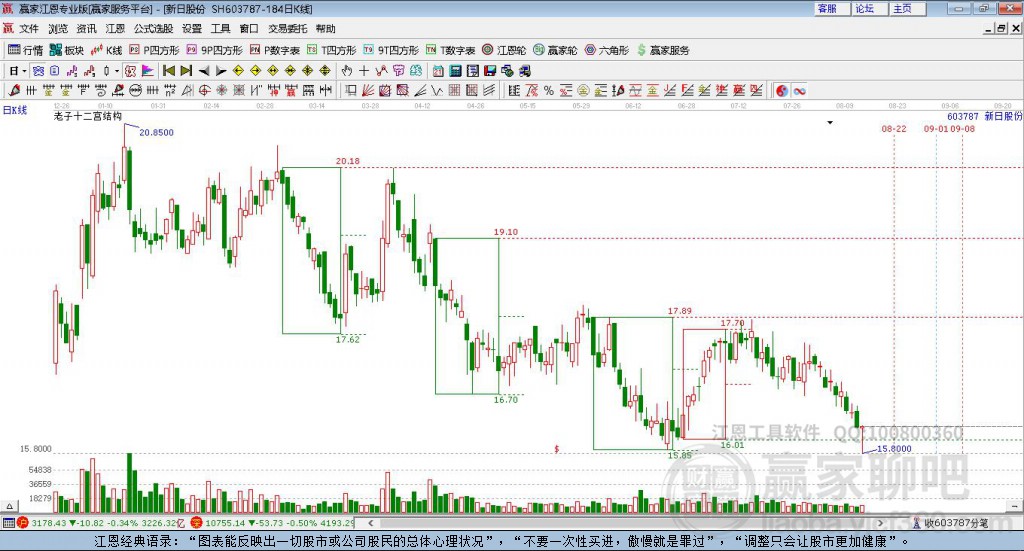Click the 老子十二宫结构 label
Screen dimensions: 1024x551
point(88,116)
